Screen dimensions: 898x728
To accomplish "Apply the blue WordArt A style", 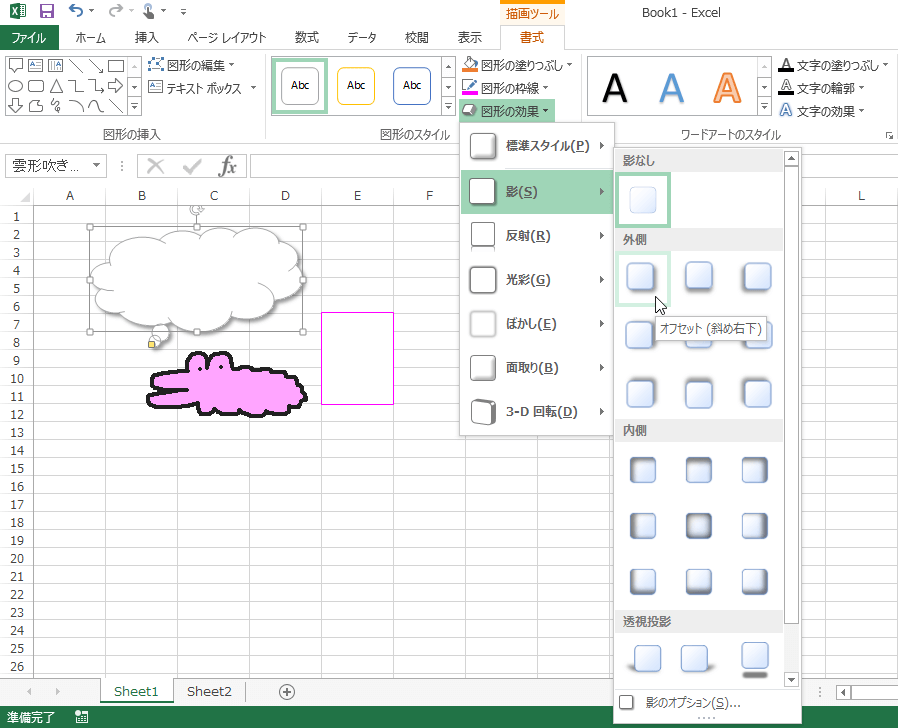I will coord(671,88).
